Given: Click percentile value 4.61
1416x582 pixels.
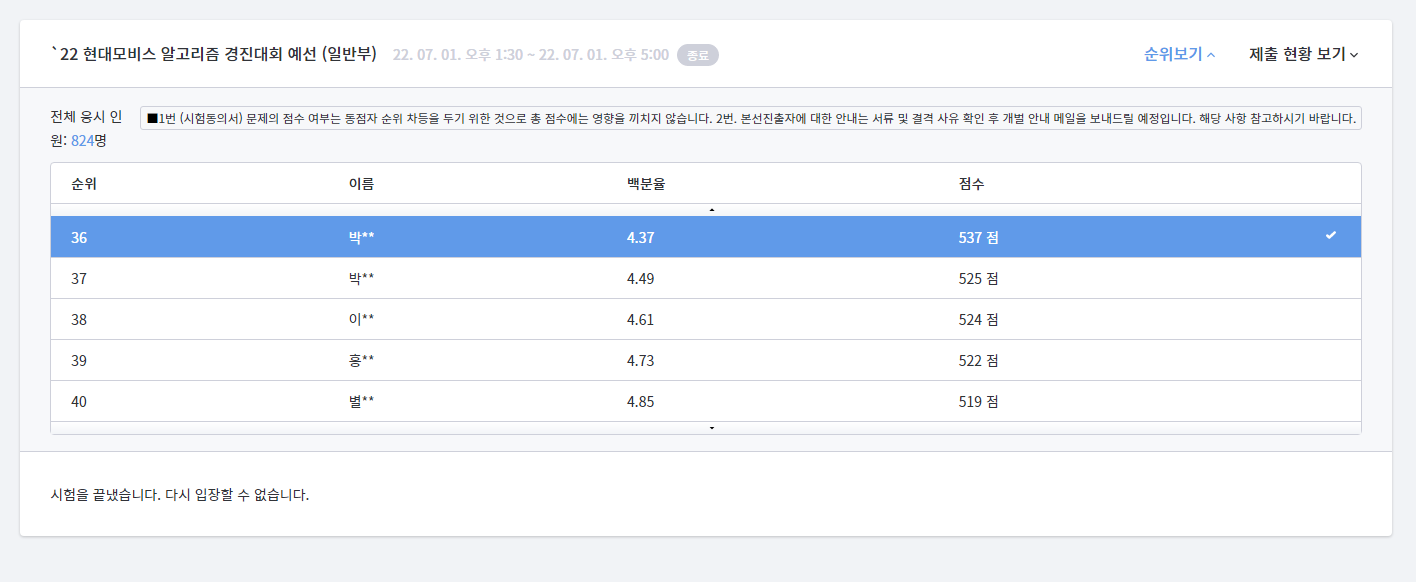Looking at the screenshot, I should pos(640,320).
